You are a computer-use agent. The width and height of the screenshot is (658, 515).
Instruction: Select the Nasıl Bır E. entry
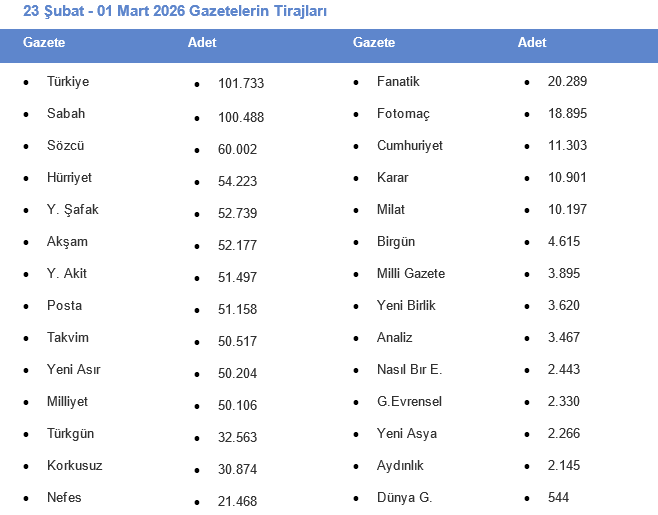(x=409, y=370)
